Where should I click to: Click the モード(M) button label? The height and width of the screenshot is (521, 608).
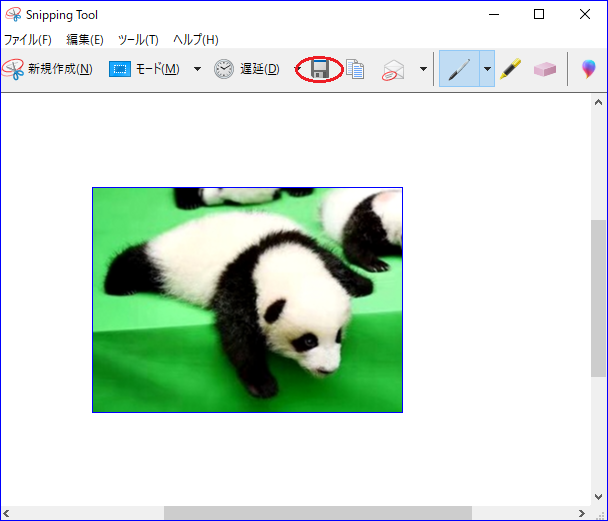[157, 69]
